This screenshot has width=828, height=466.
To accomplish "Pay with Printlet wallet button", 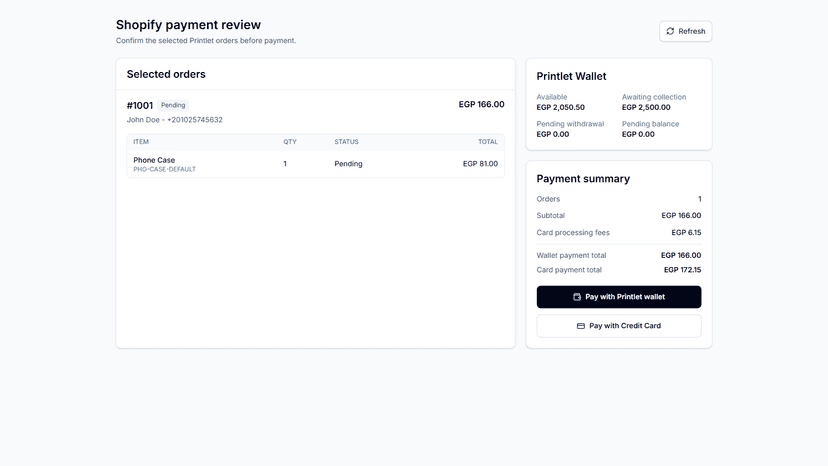I will [619, 297].
